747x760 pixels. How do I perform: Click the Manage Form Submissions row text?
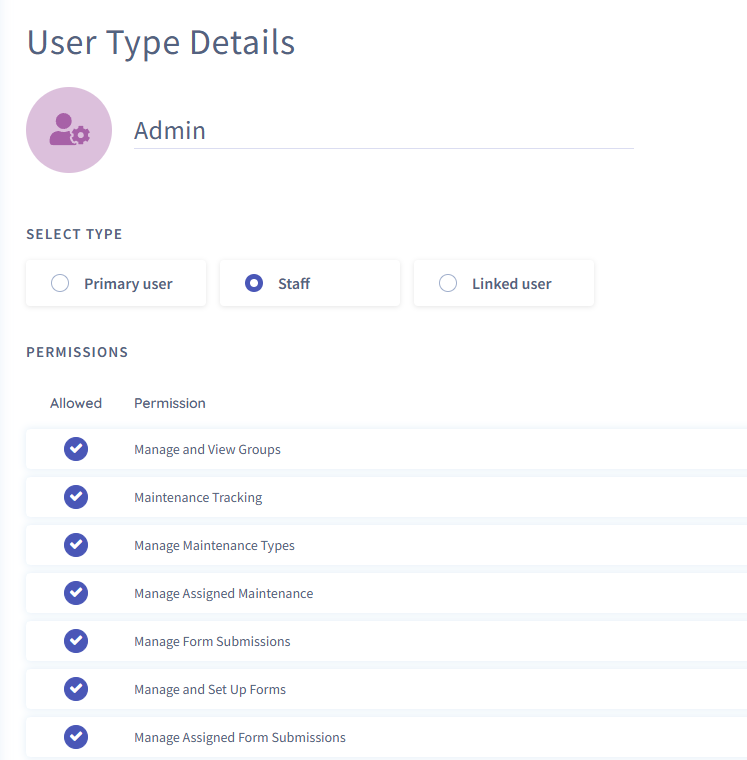click(212, 641)
